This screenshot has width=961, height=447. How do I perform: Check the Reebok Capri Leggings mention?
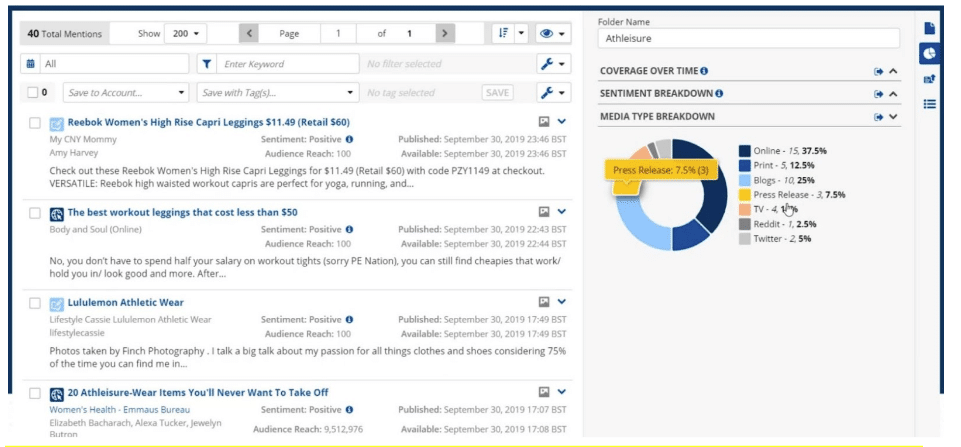pos(35,123)
